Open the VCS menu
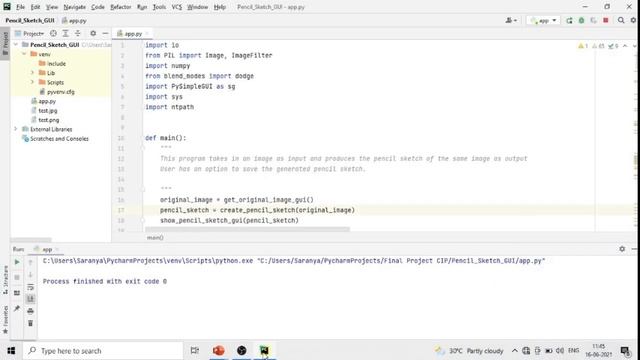640x360 pixels. (176, 7)
